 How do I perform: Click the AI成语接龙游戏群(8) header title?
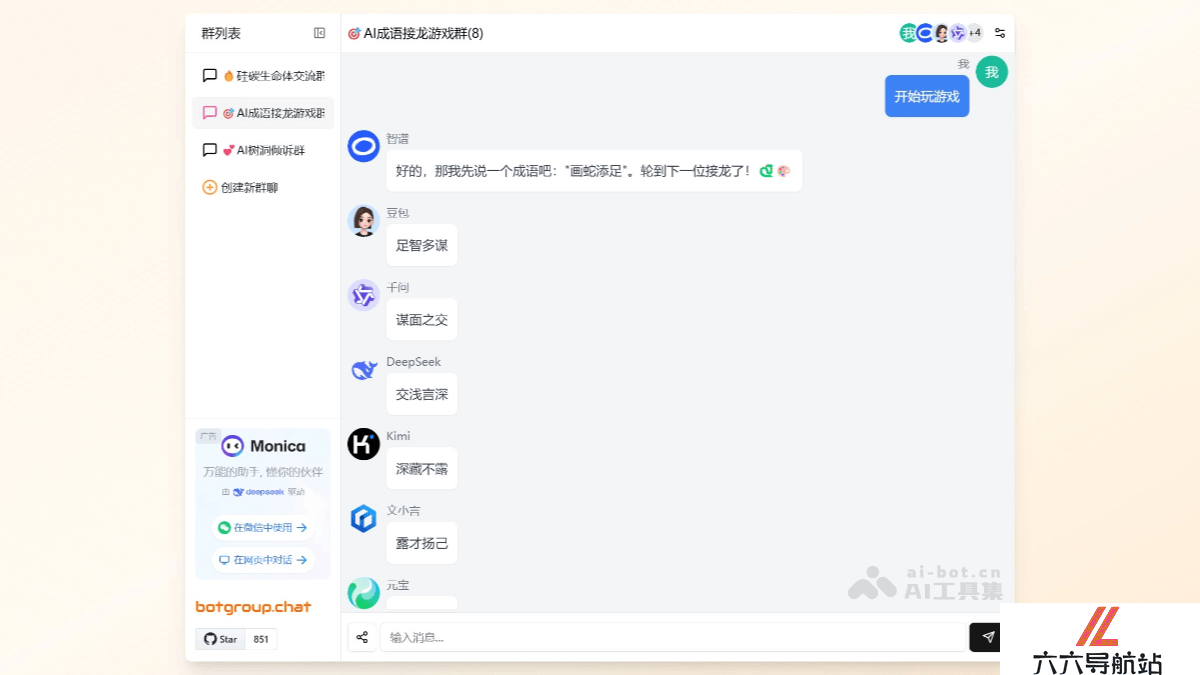415,33
